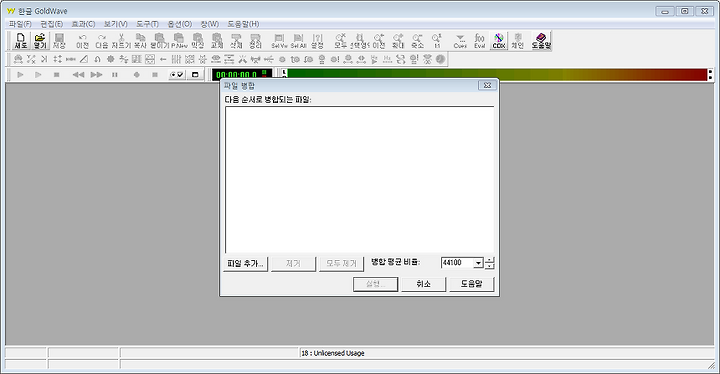Click the 체인 (Chain) toolbar icon
This screenshot has width=720, height=374.
coord(518,40)
